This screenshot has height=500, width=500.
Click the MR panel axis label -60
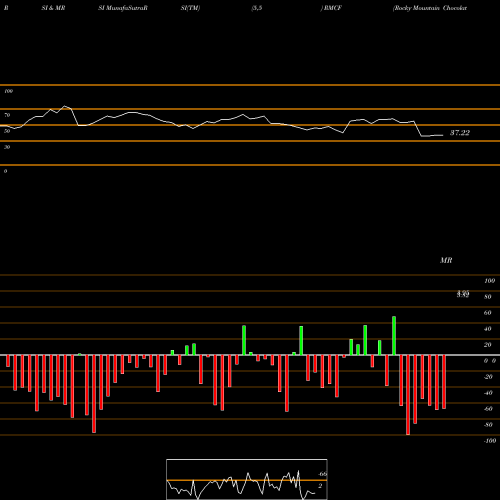(x=488, y=409)
